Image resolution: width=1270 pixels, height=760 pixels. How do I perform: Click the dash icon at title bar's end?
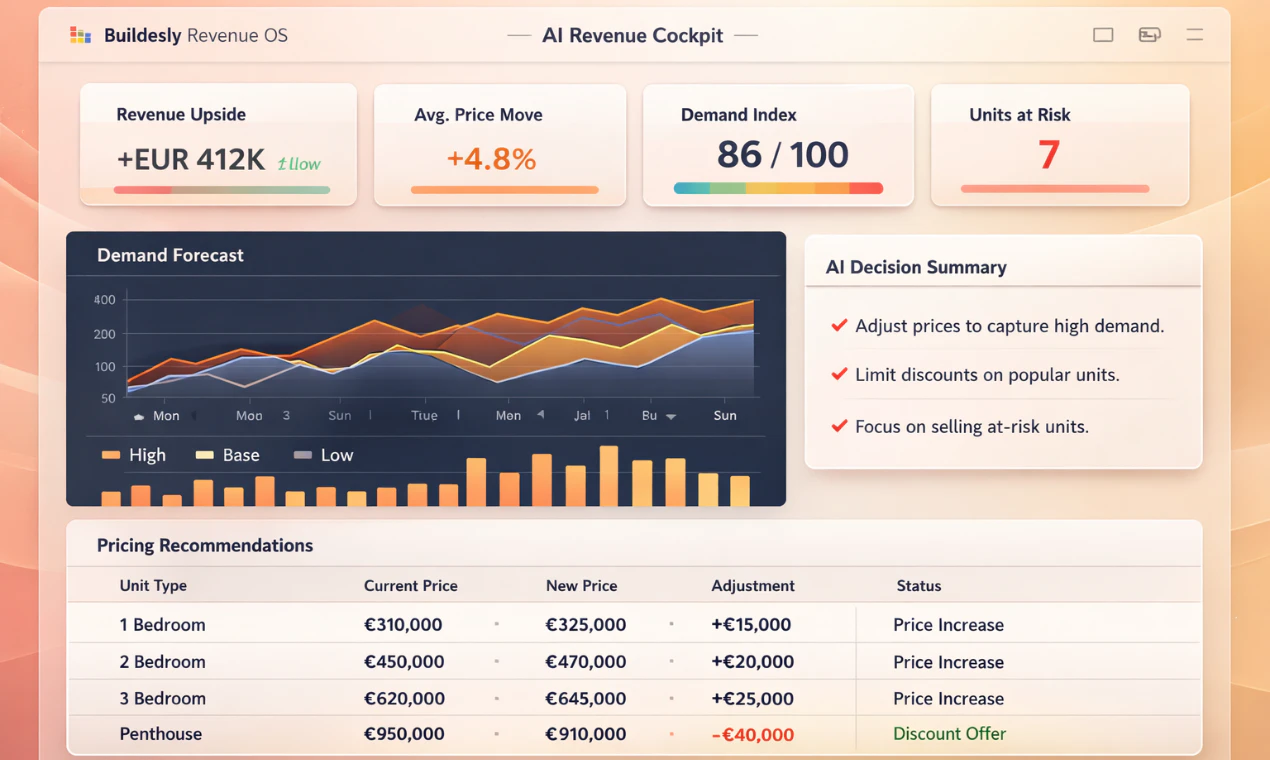1194,35
